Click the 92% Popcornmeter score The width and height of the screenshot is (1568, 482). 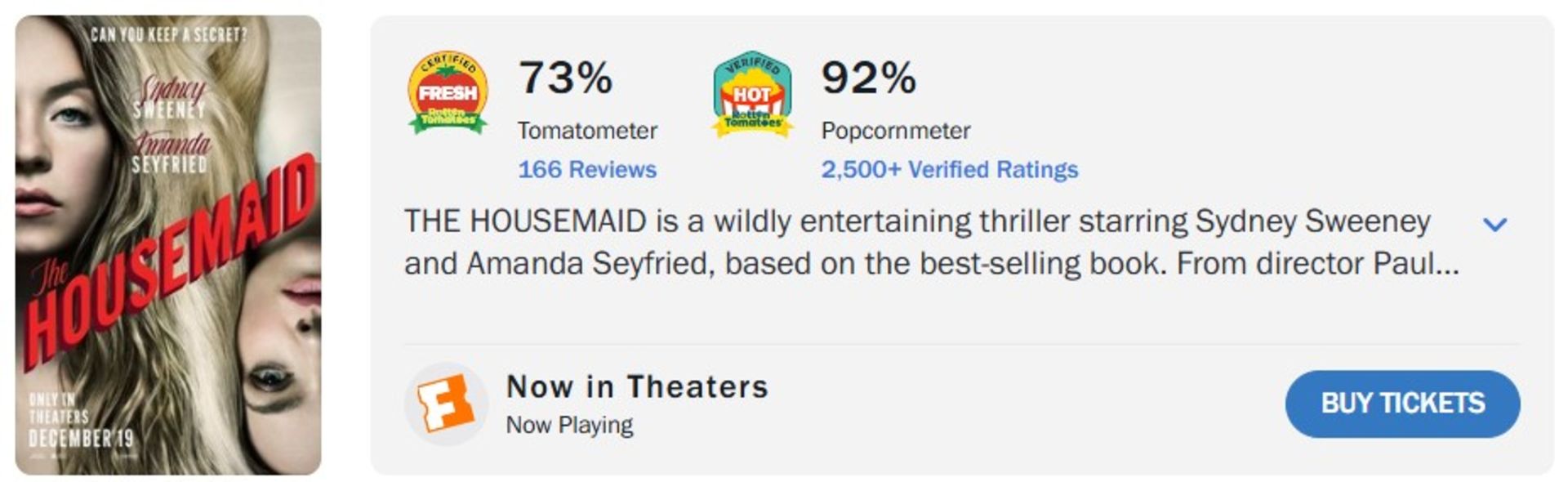click(x=868, y=78)
